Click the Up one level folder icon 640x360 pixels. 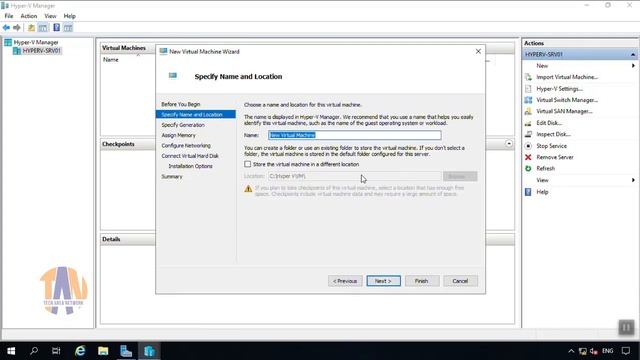pyautogui.click(x=31, y=28)
